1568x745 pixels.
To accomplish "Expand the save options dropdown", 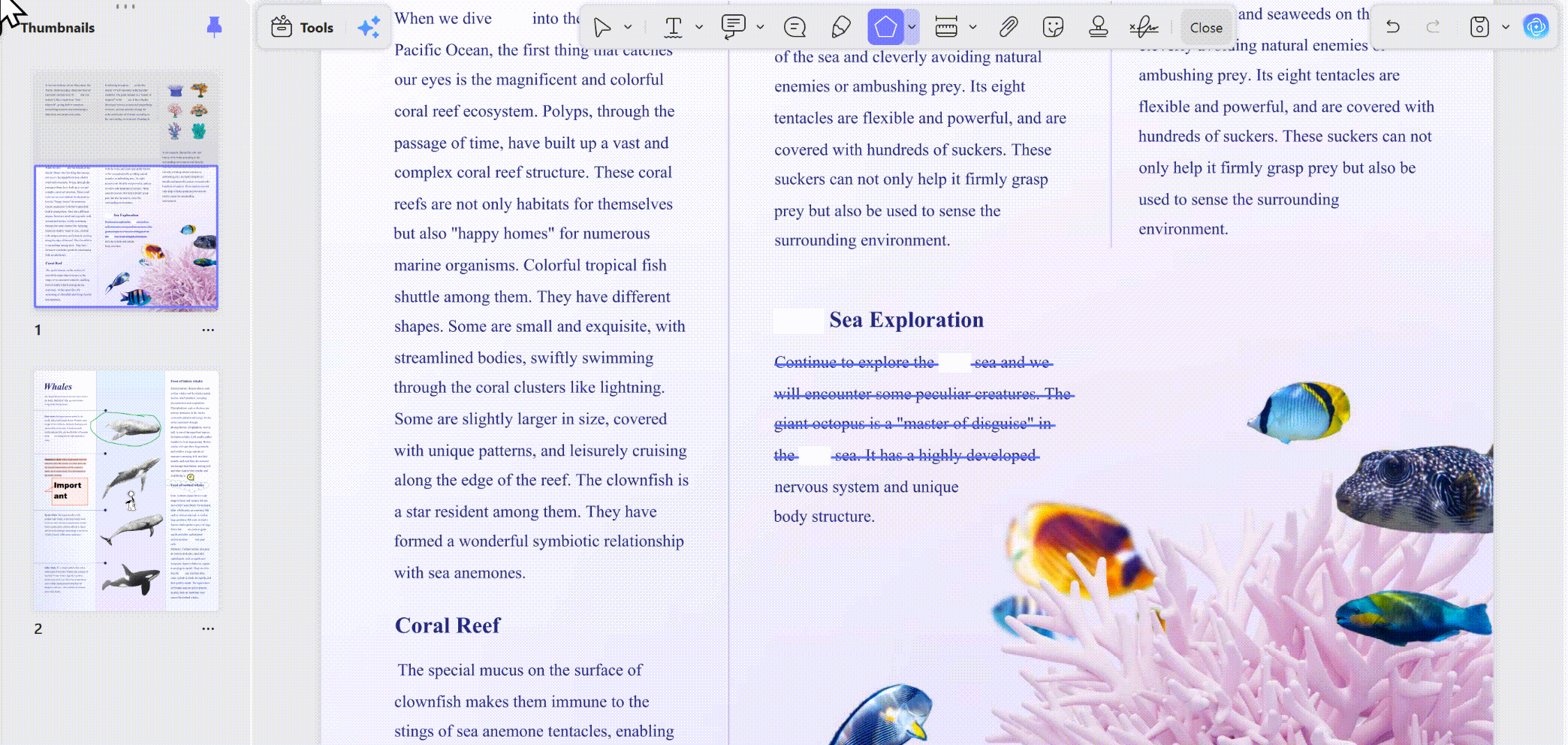I will coord(1506,27).
